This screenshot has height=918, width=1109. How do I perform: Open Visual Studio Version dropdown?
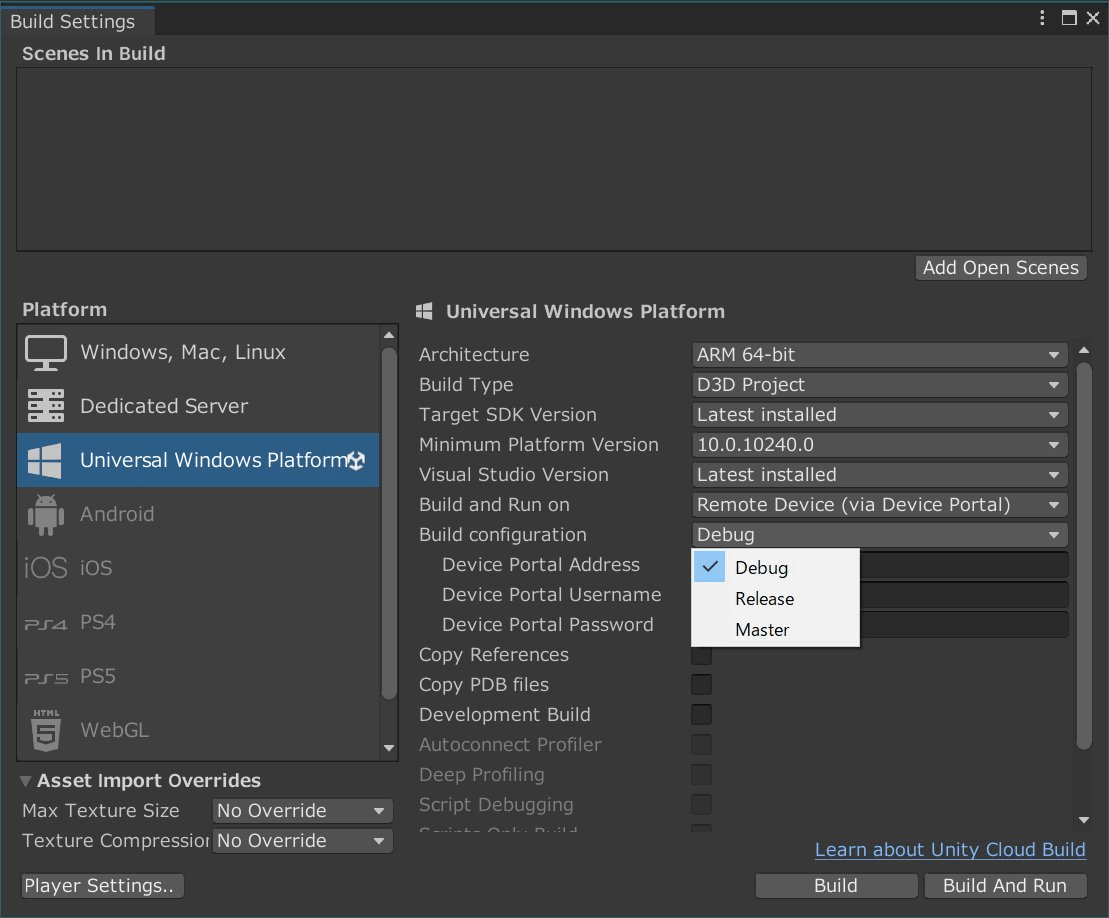click(880, 475)
